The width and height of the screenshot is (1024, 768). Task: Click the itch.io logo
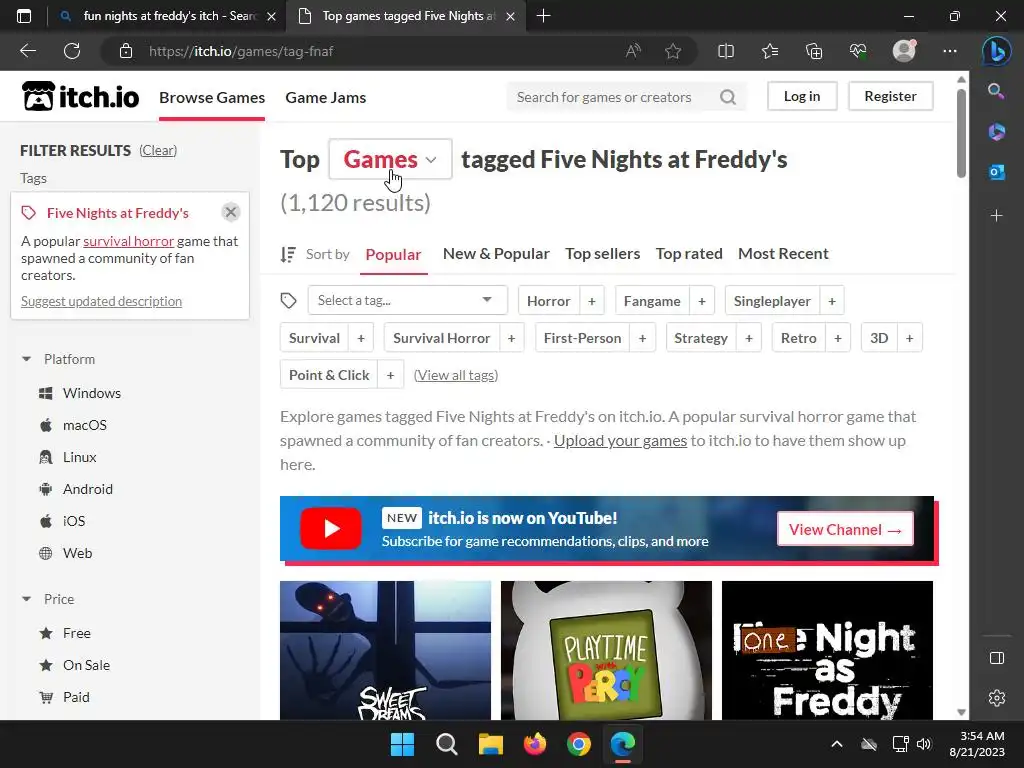tap(80, 97)
